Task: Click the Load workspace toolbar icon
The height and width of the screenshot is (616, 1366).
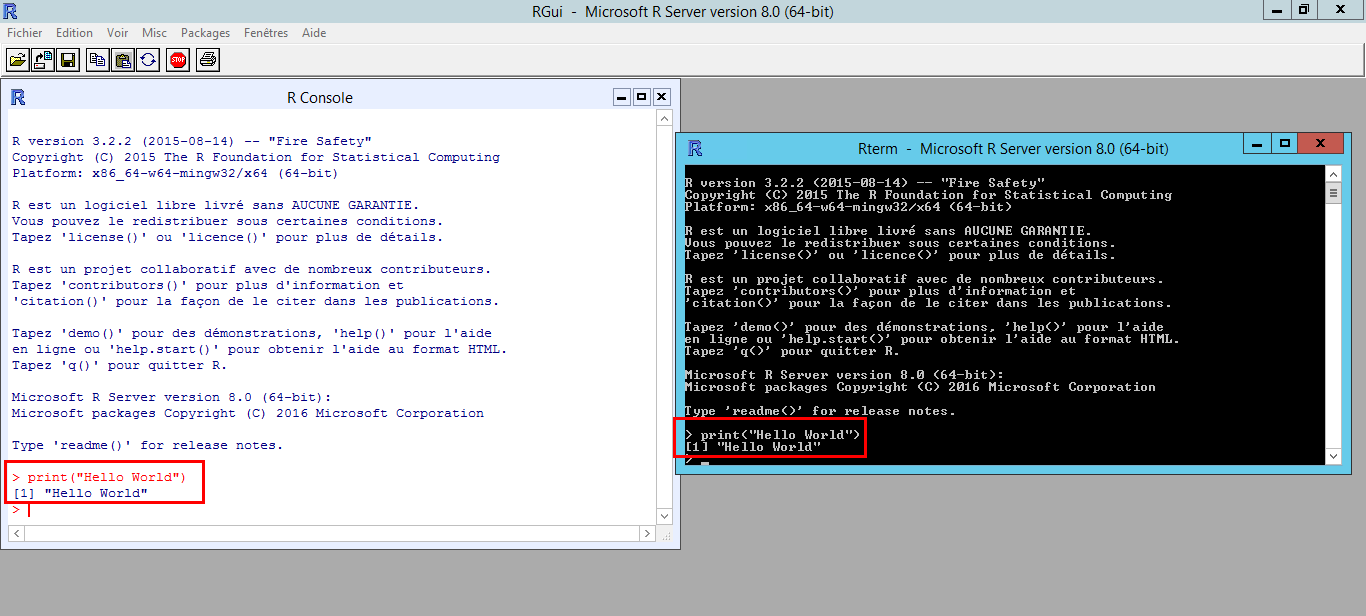Action: 43,60
